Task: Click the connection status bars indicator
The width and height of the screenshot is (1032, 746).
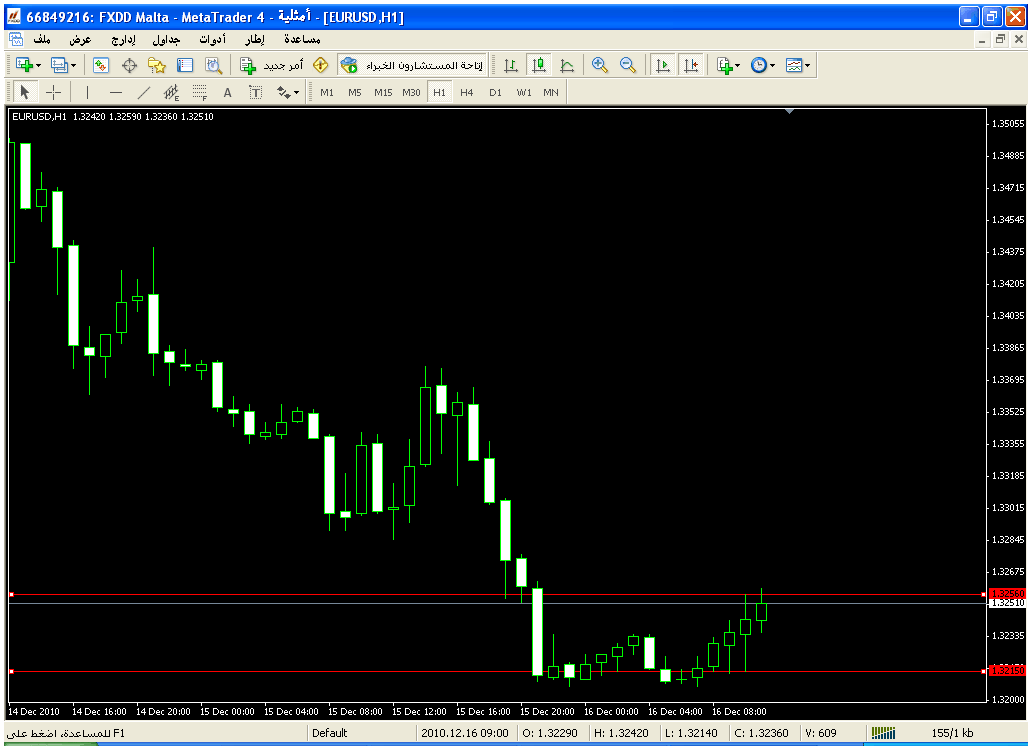Action: coord(882,733)
